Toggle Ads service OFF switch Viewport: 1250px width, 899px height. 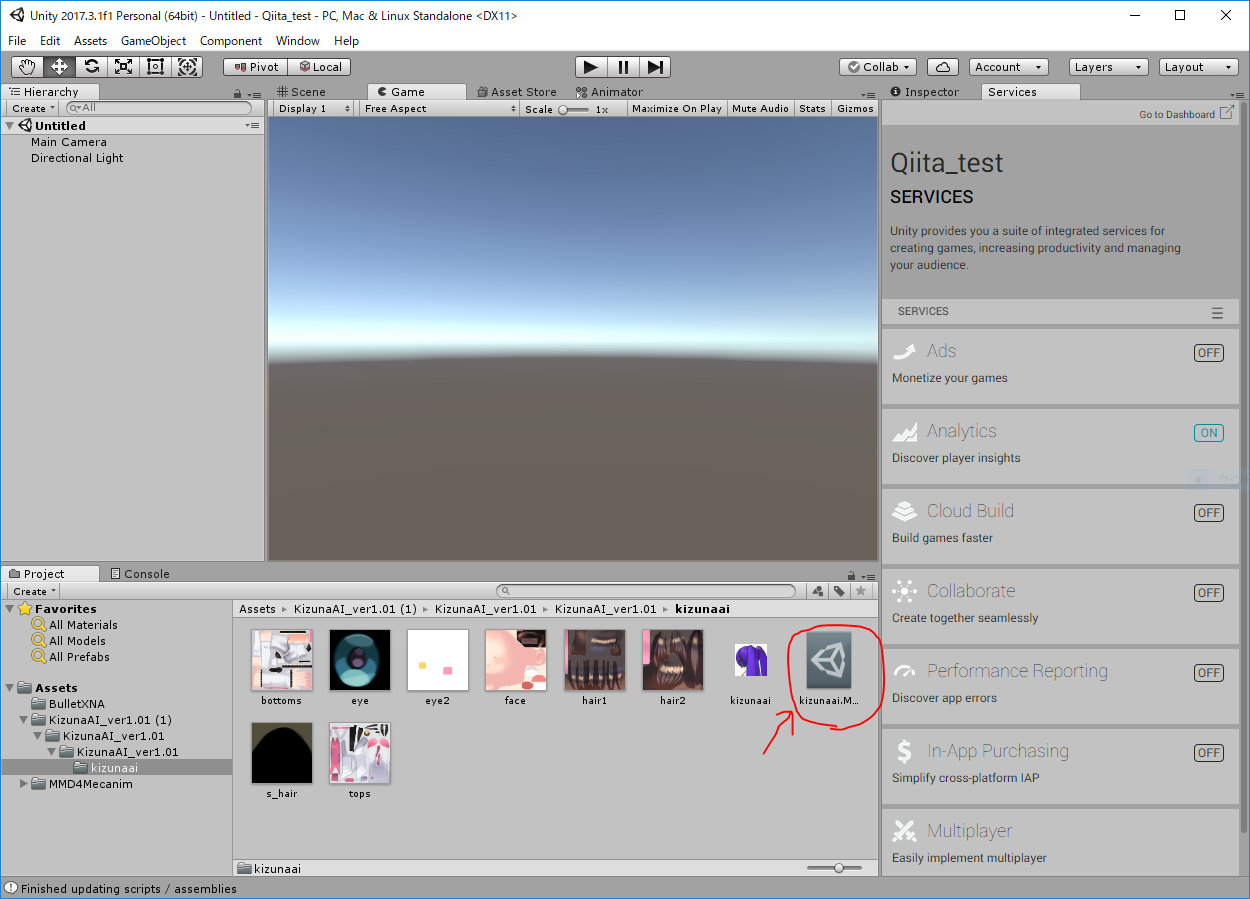[1209, 353]
